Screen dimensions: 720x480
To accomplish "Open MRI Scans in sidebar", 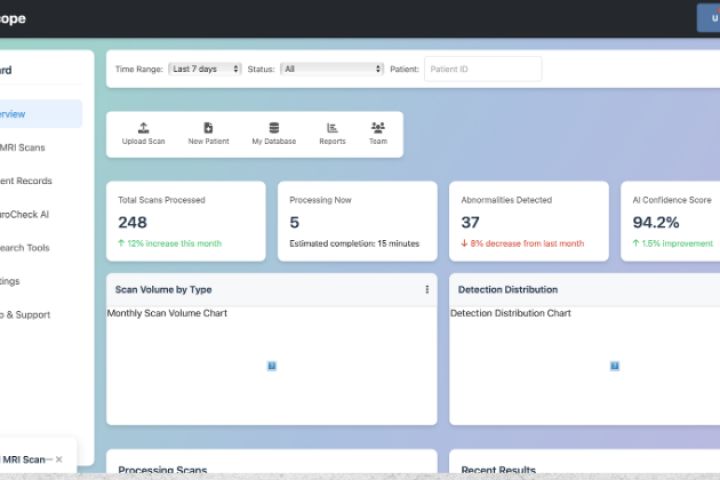I will pyautogui.click(x=22, y=147).
